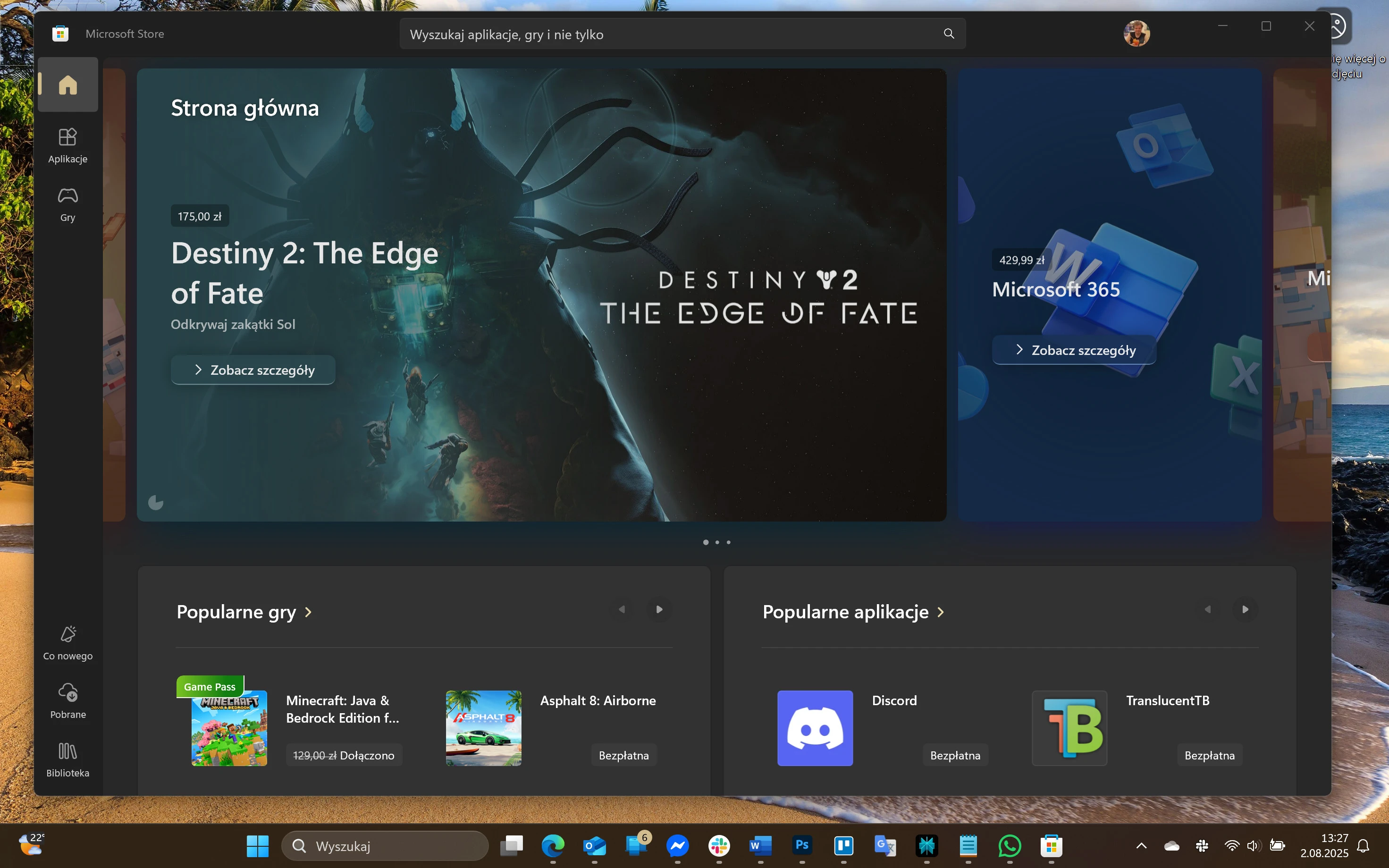Image resolution: width=1389 pixels, height=868 pixels.
Task: Show previous Popularne gry items
Action: tap(622, 610)
